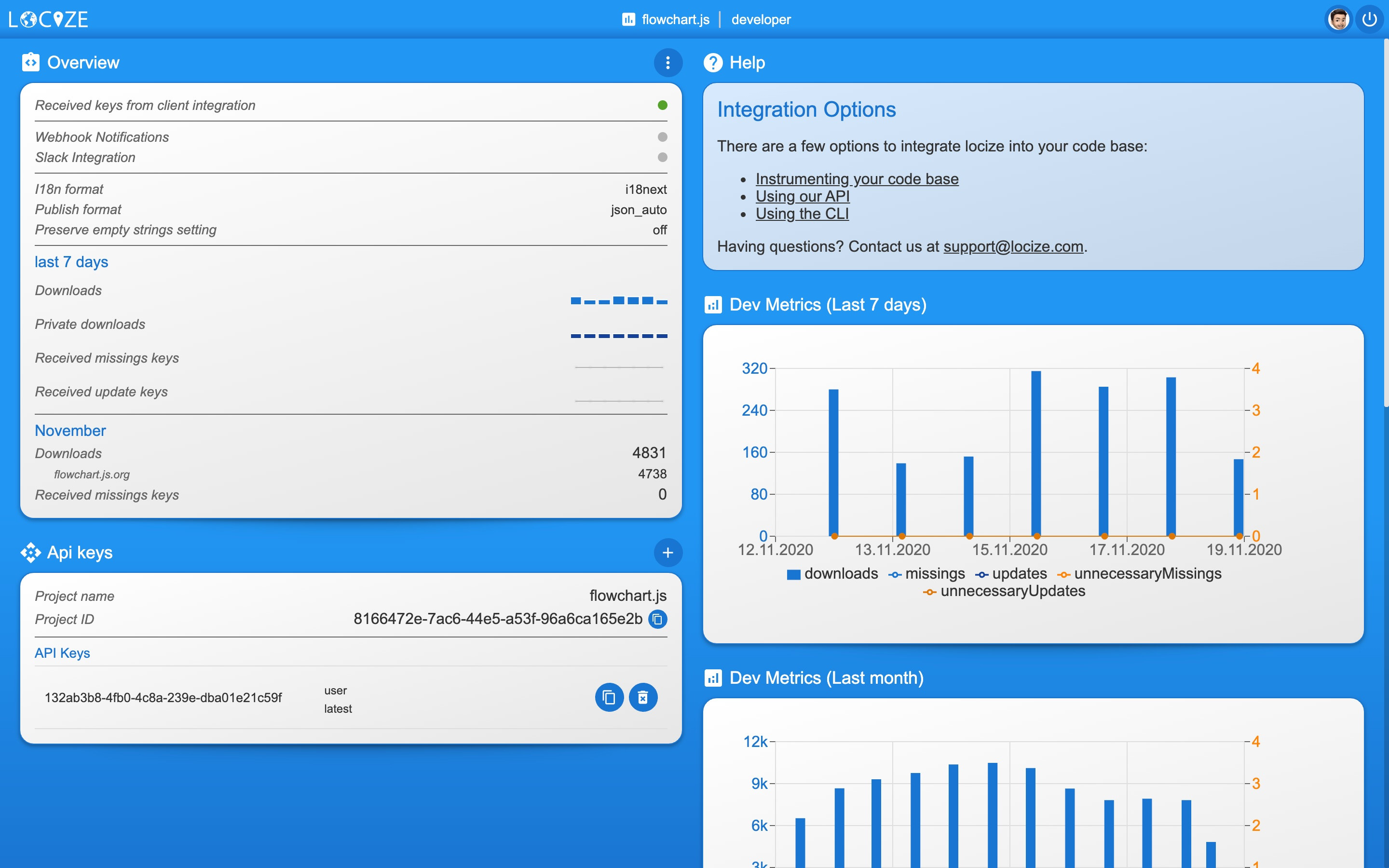
Task: Click the power logout icon
Action: click(1370, 19)
